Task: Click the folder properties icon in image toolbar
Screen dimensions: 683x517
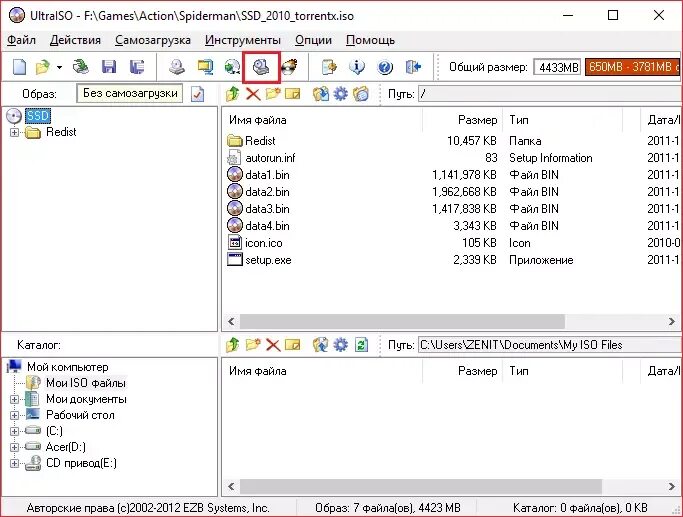Action: (x=361, y=94)
